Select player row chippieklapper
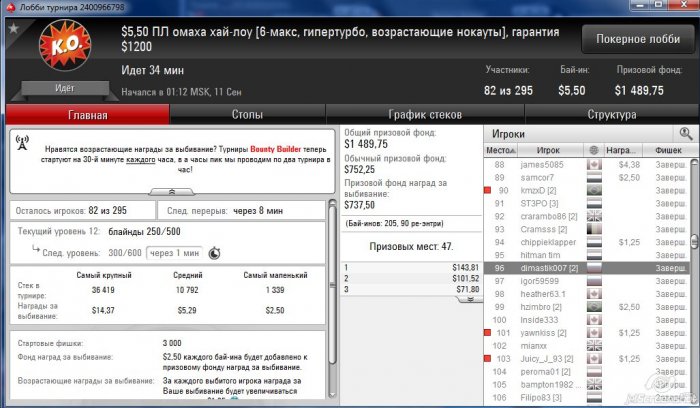The width and height of the screenshot is (700, 408). pos(587,242)
